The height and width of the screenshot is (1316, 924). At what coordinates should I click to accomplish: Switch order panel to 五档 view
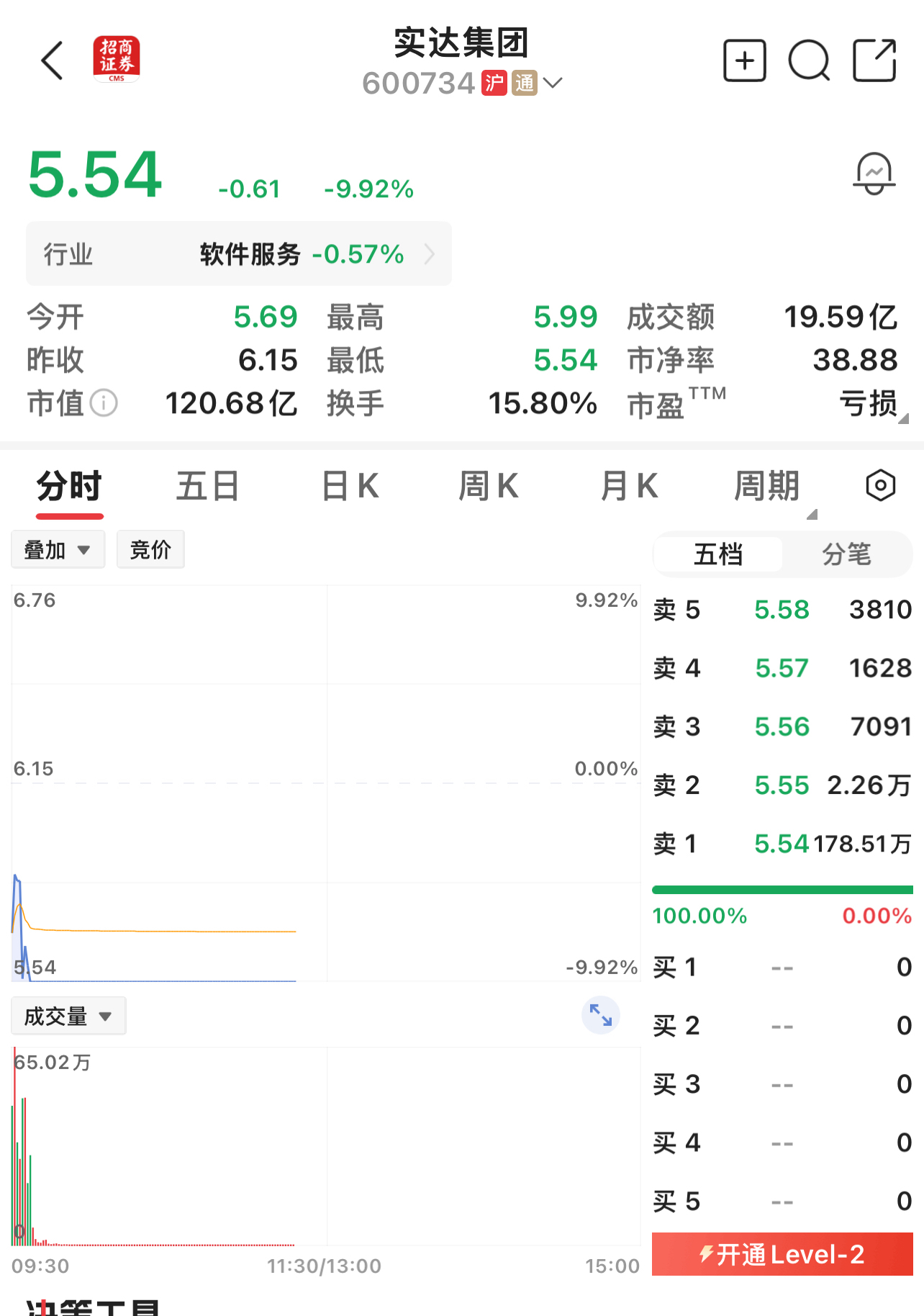(x=718, y=554)
